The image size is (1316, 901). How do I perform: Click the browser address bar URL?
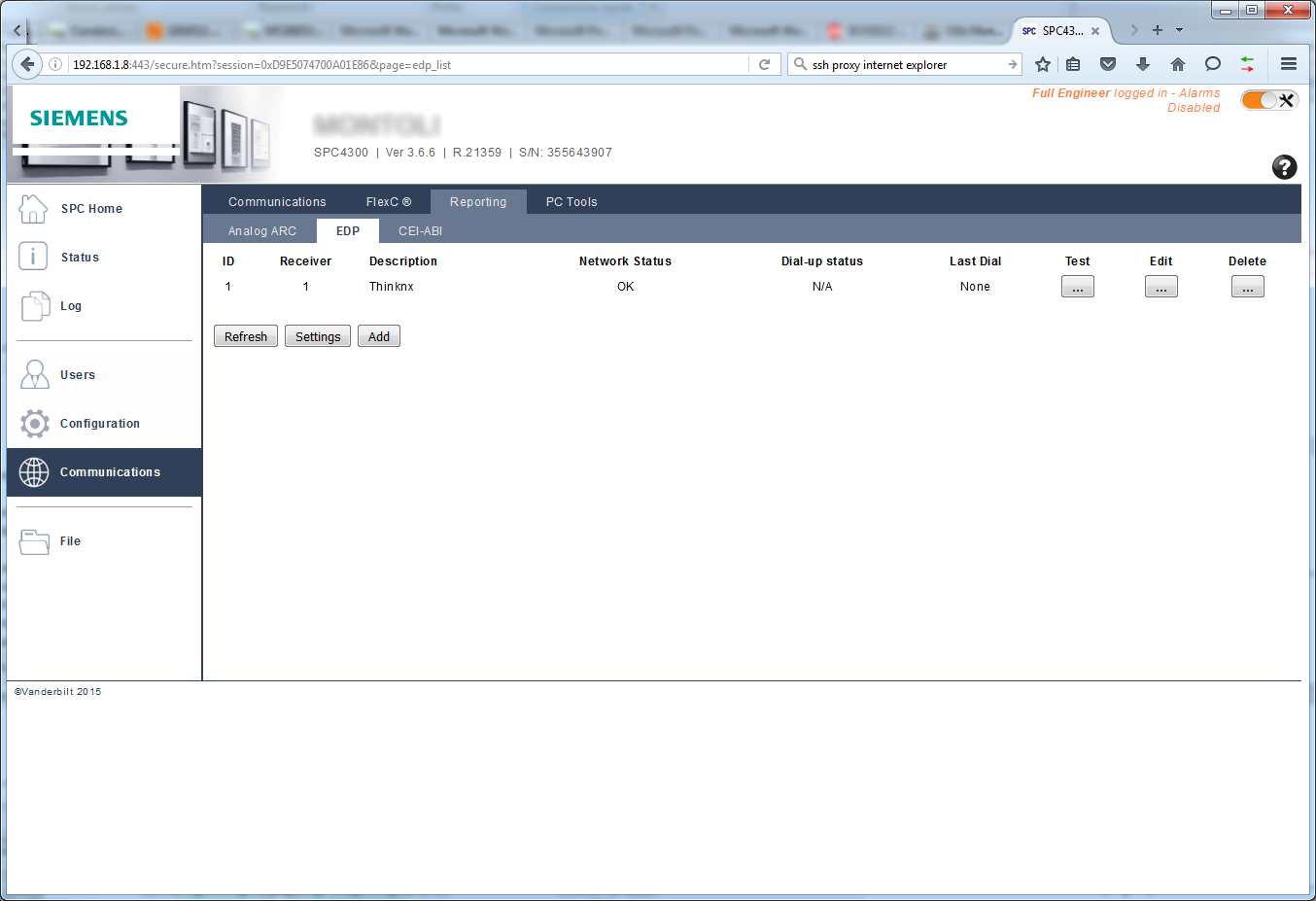389,65
